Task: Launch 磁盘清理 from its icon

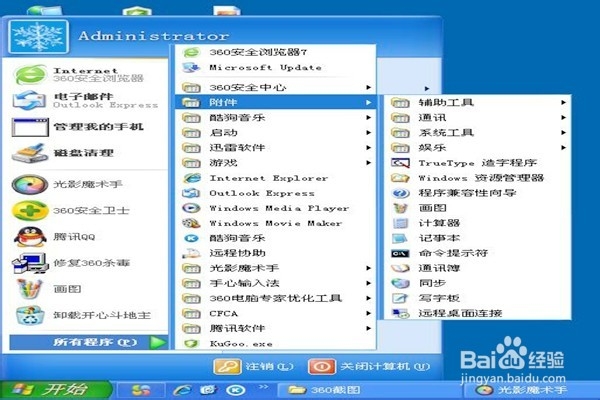Action: (x=30, y=153)
